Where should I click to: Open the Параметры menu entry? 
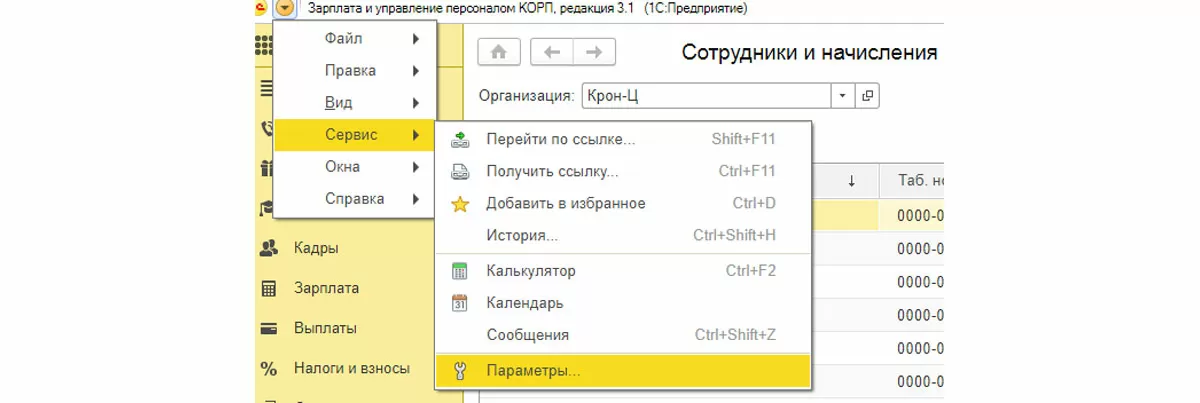[532, 371]
